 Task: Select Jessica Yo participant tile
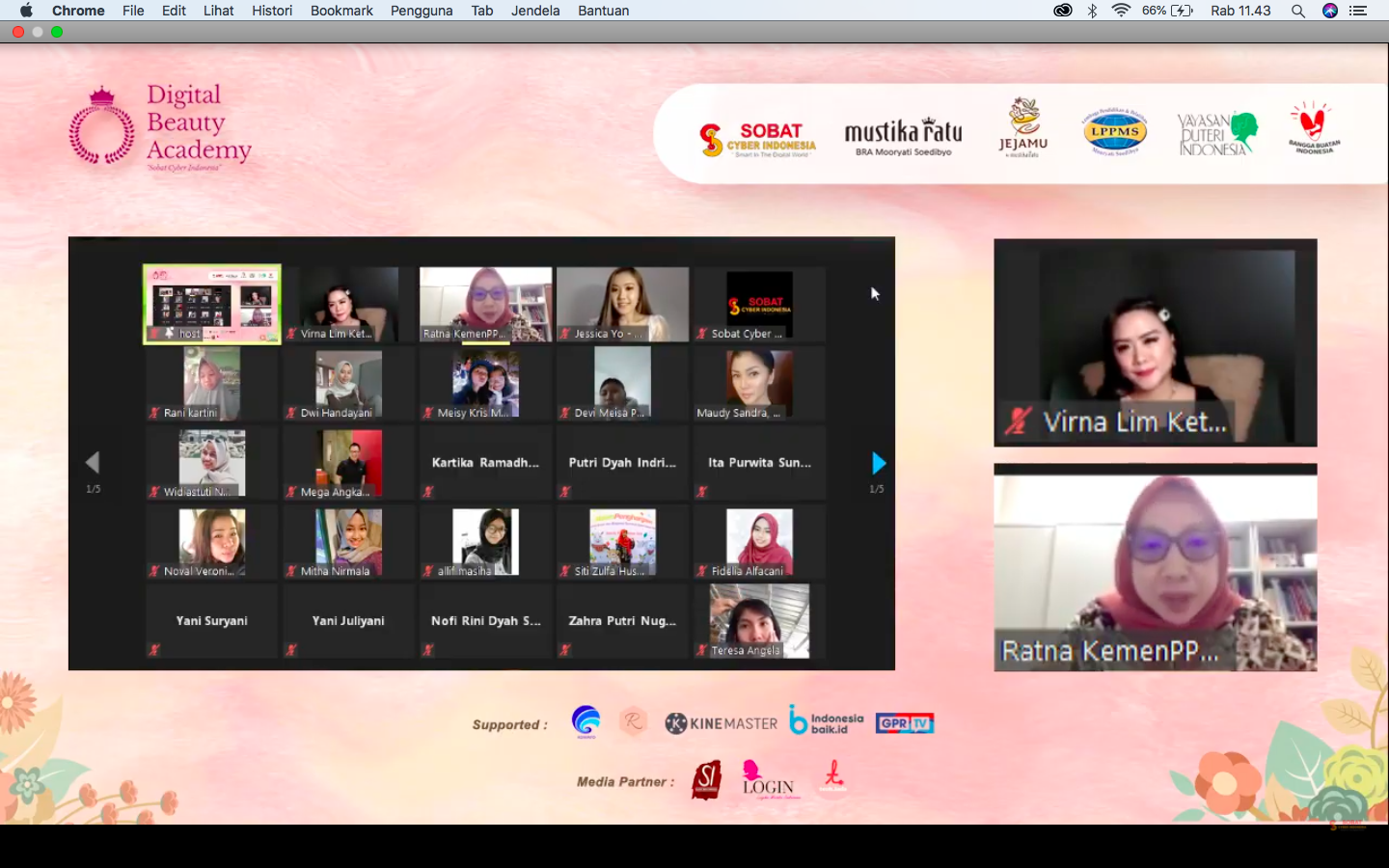[622, 304]
